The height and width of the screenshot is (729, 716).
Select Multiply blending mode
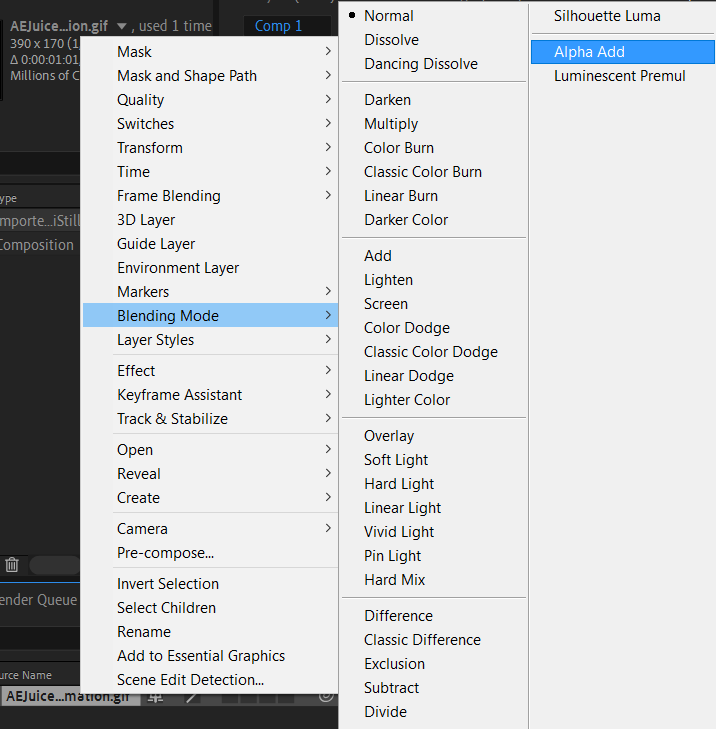[x=391, y=124]
